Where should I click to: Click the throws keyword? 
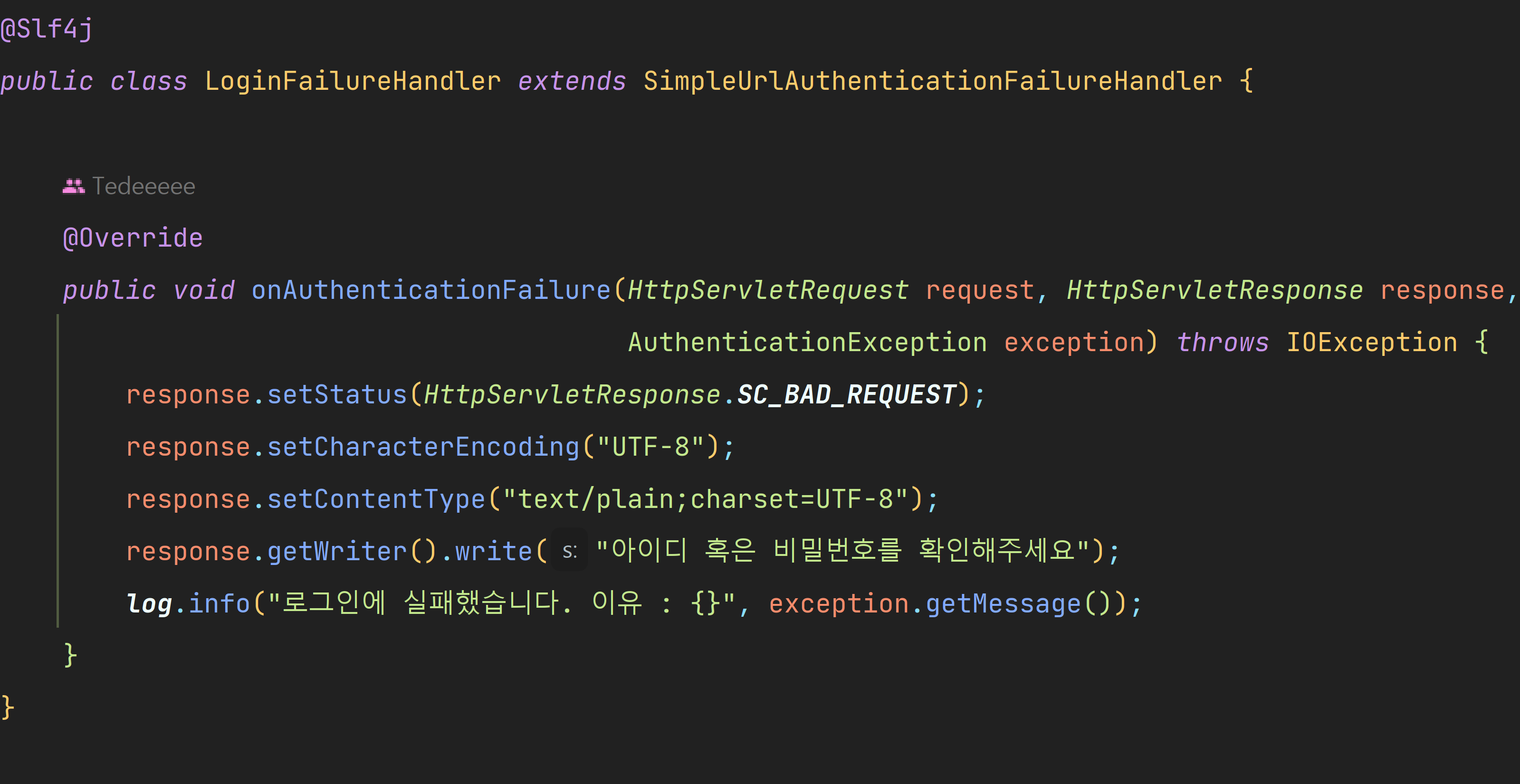point(1223,343)
